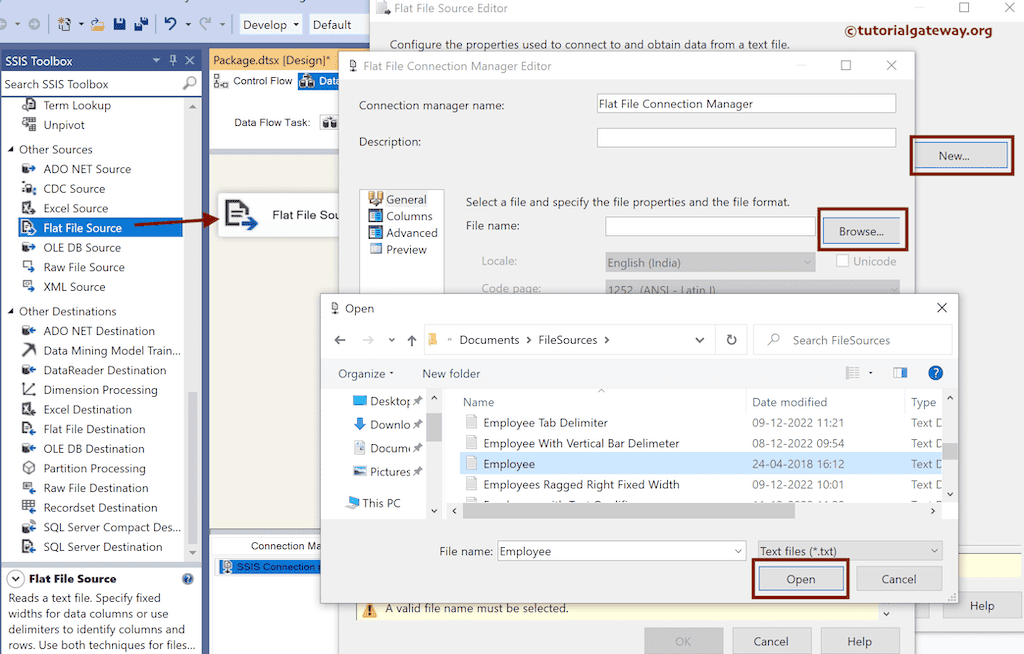Open view options dropdown arrow in Open dialog
The height and width of the screenshot is (654, 1024).
coord(871,373)
